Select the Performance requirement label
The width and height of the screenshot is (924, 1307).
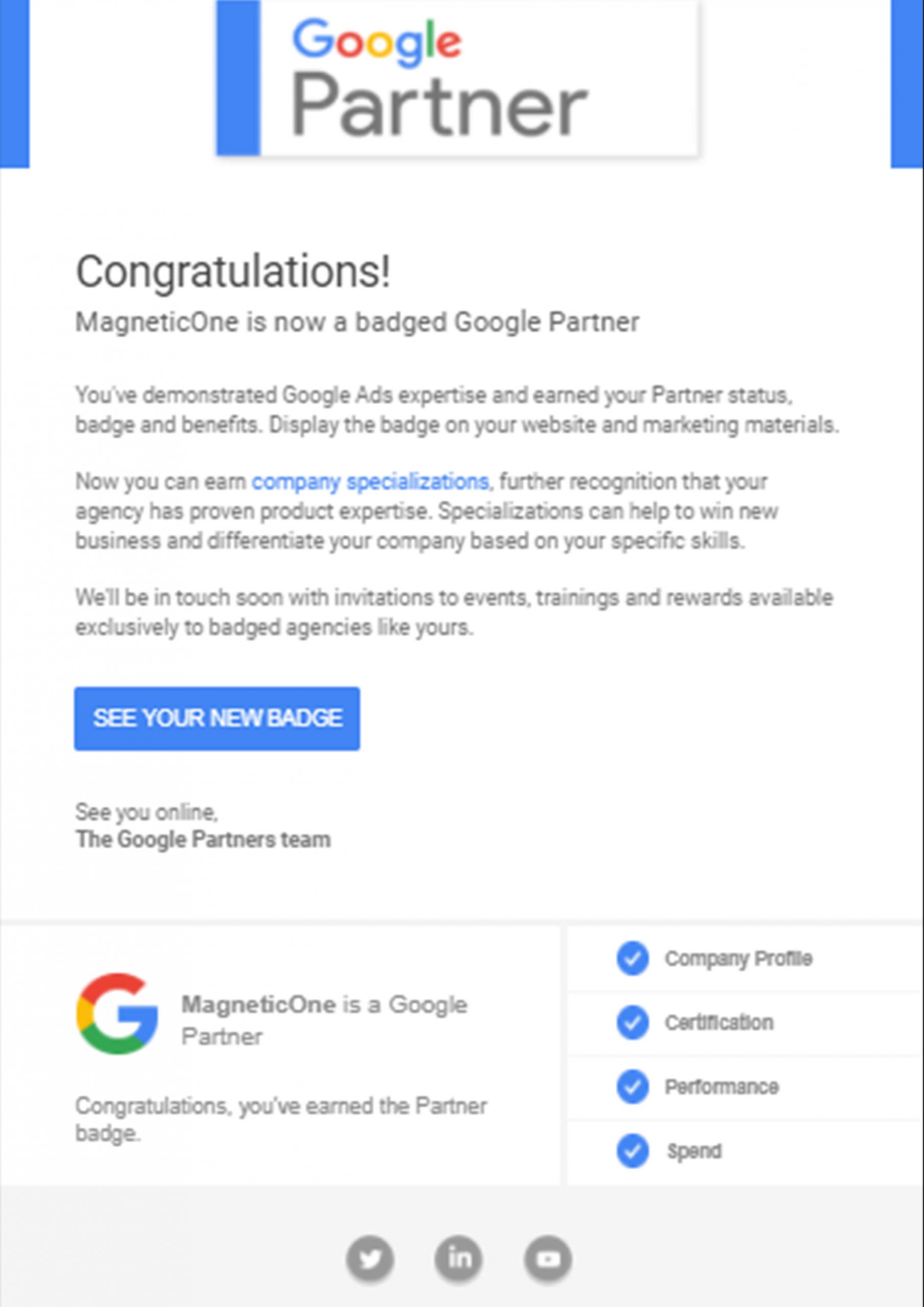[721, 1087]
